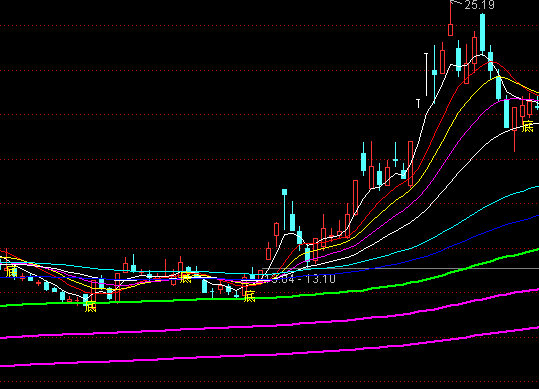Click the red candle below the 25.19 wick
The height and width of the screenshot is (389, 539).
450,30
